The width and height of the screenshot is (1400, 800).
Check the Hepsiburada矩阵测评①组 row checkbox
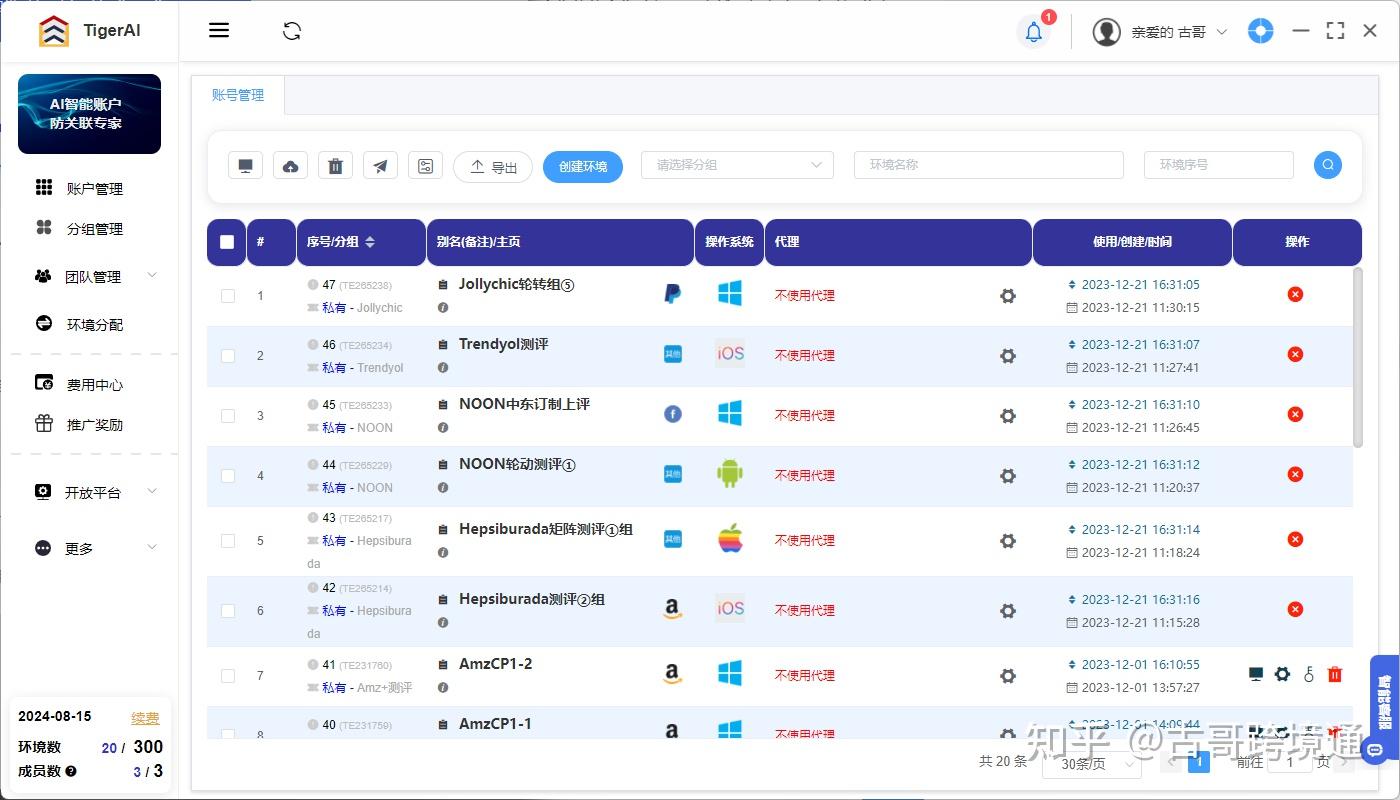227,540
